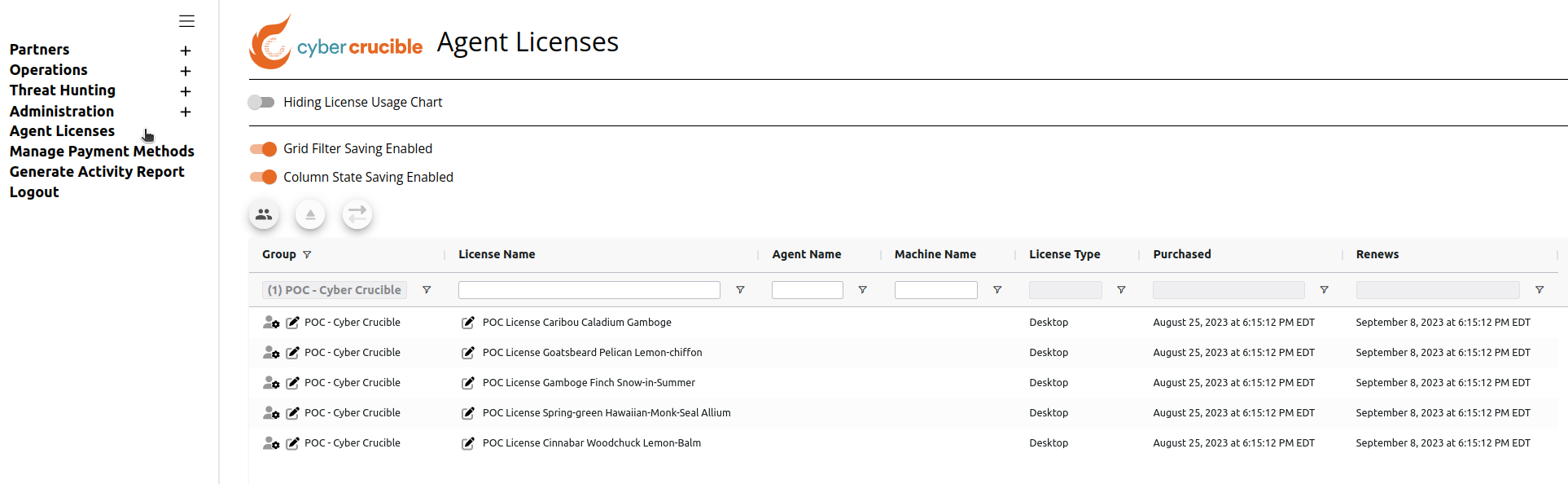Viewport: 1568px width, 484px height.
Task: Sort by Renews column header
Action: 1377,254
